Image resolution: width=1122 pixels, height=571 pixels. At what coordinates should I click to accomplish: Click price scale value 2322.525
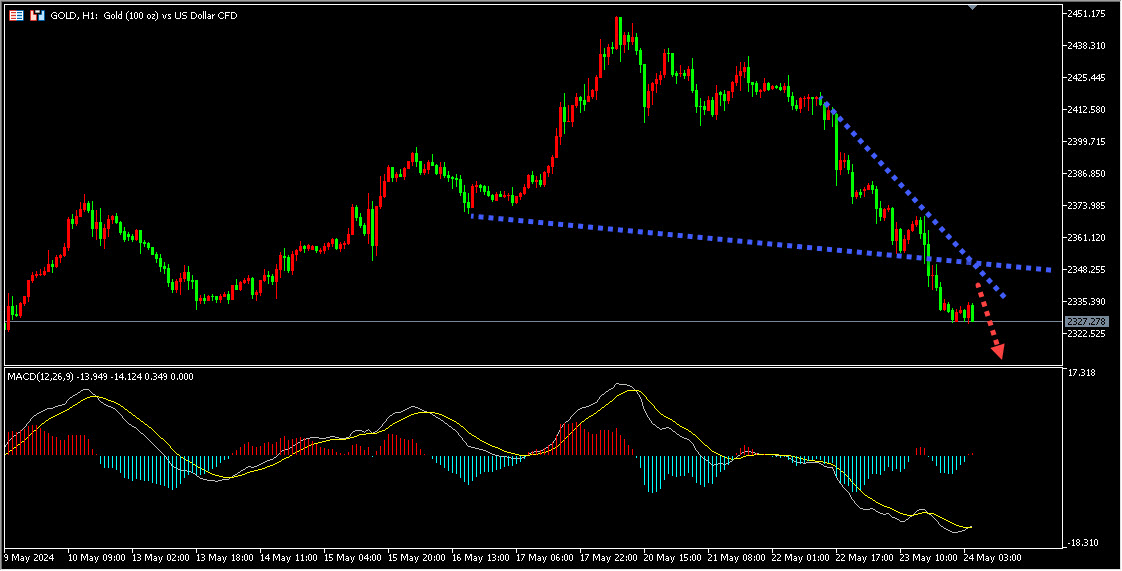point(1088,333)
